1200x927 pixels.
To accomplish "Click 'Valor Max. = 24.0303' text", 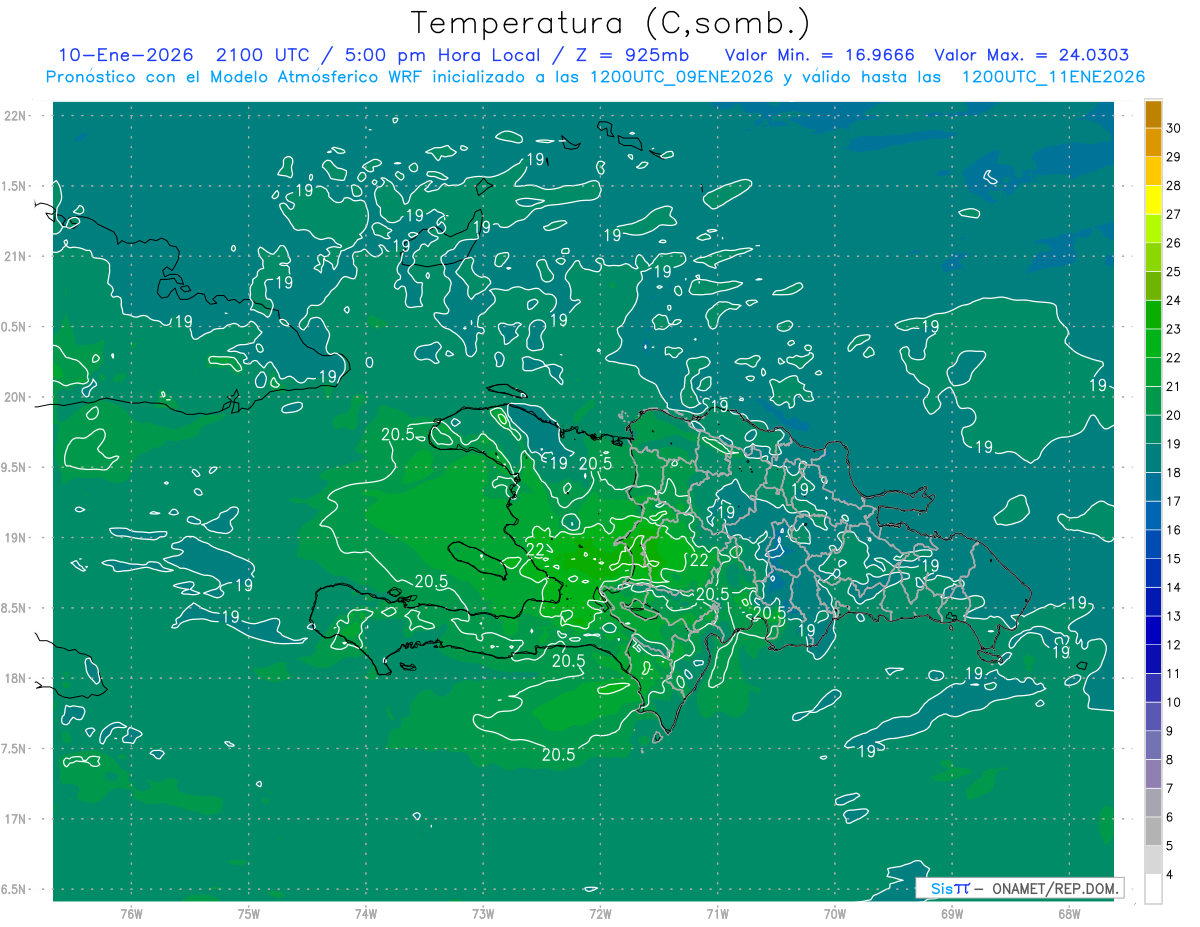I will 1032,55.
